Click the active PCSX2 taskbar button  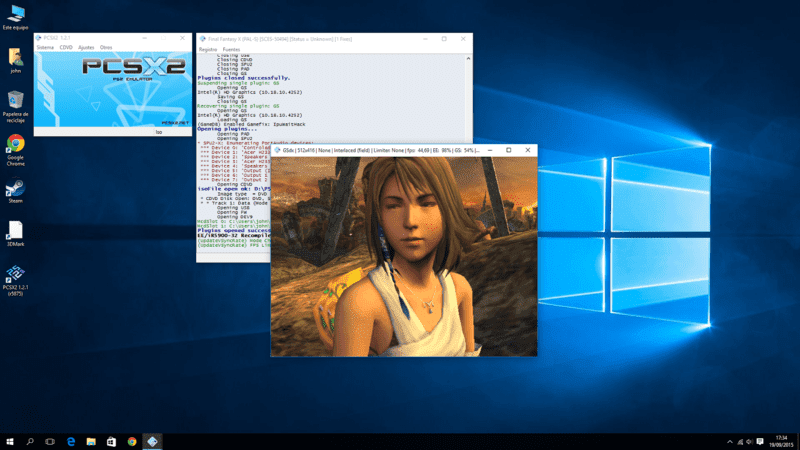pyautogui.click(x=152, y=441)
